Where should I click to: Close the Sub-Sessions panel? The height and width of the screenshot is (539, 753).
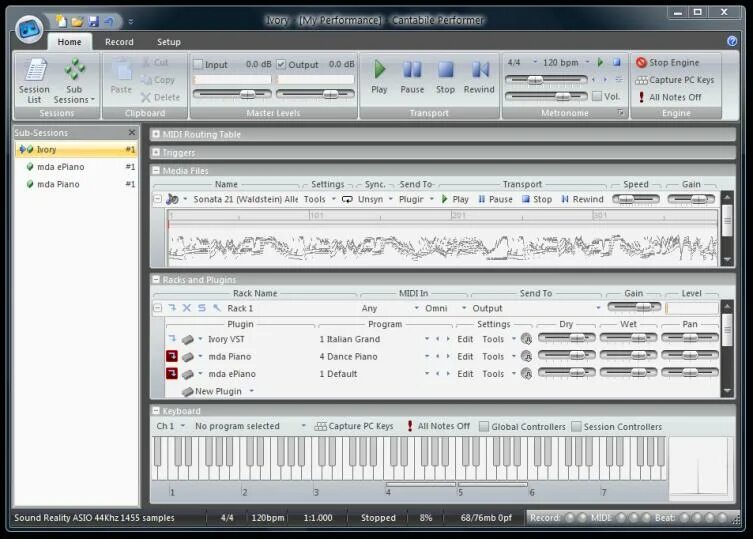132,133
